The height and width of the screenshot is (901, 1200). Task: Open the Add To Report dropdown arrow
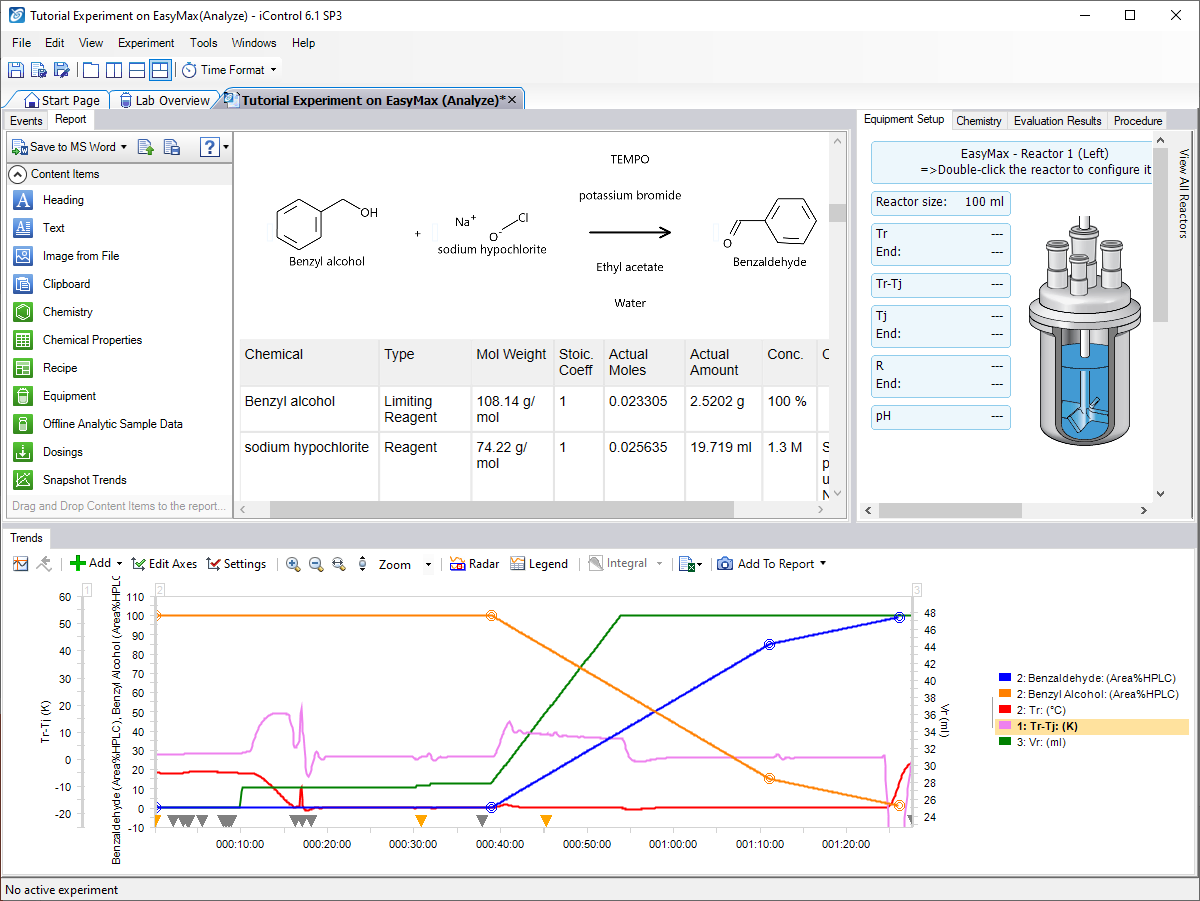823,564
